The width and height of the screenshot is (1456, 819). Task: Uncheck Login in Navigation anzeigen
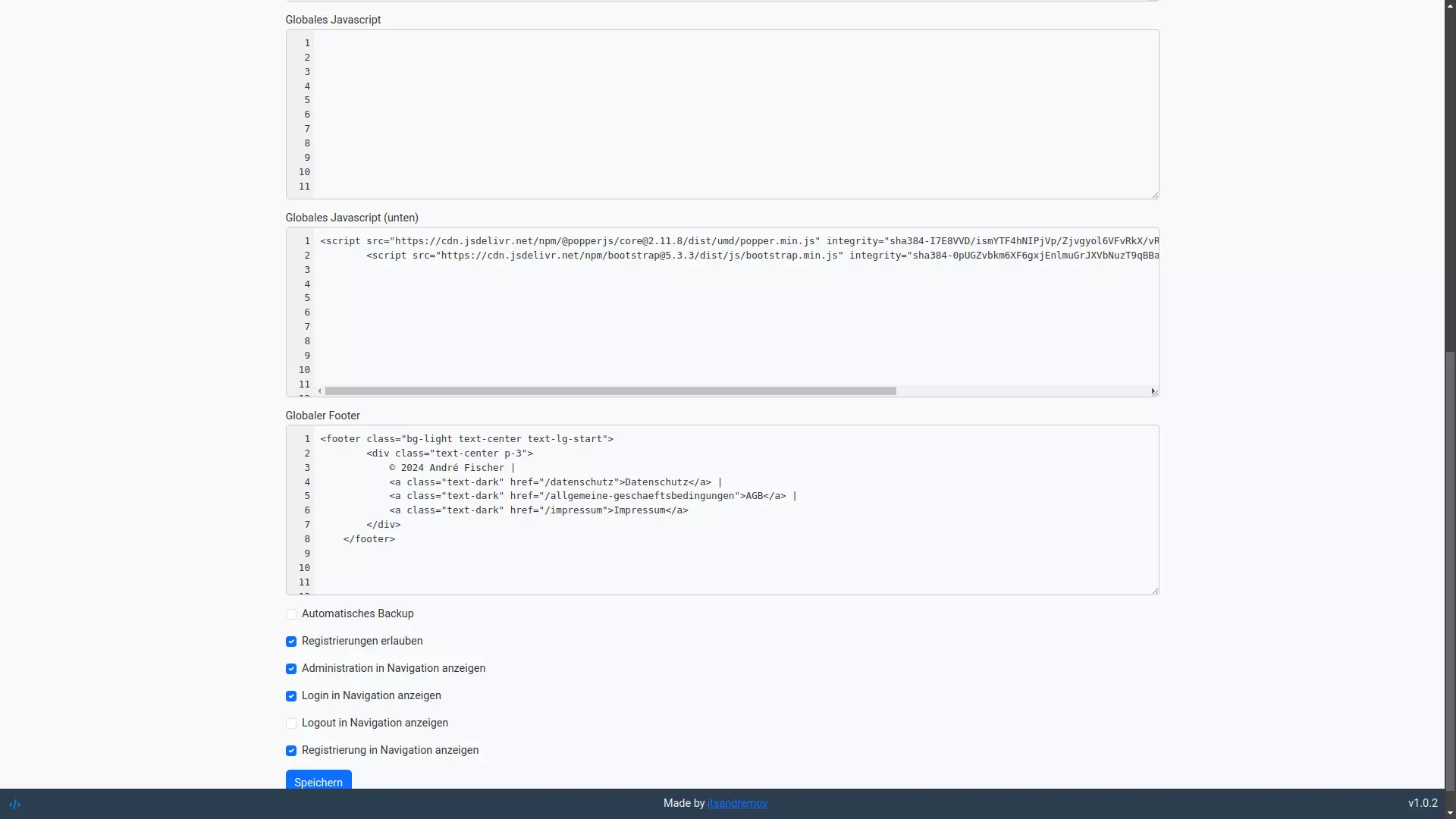pyautogui.click(x=291, y=696)
